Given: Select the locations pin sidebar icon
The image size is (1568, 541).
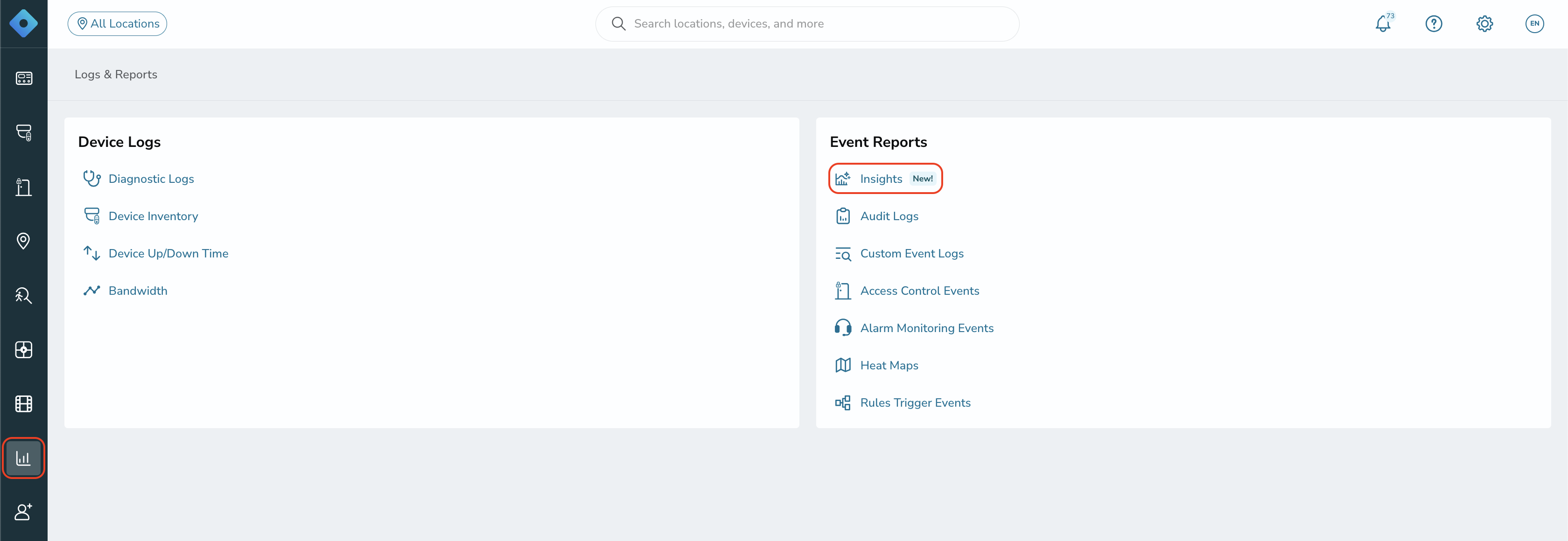Looking at the screenshot, I should coord(23,241).
